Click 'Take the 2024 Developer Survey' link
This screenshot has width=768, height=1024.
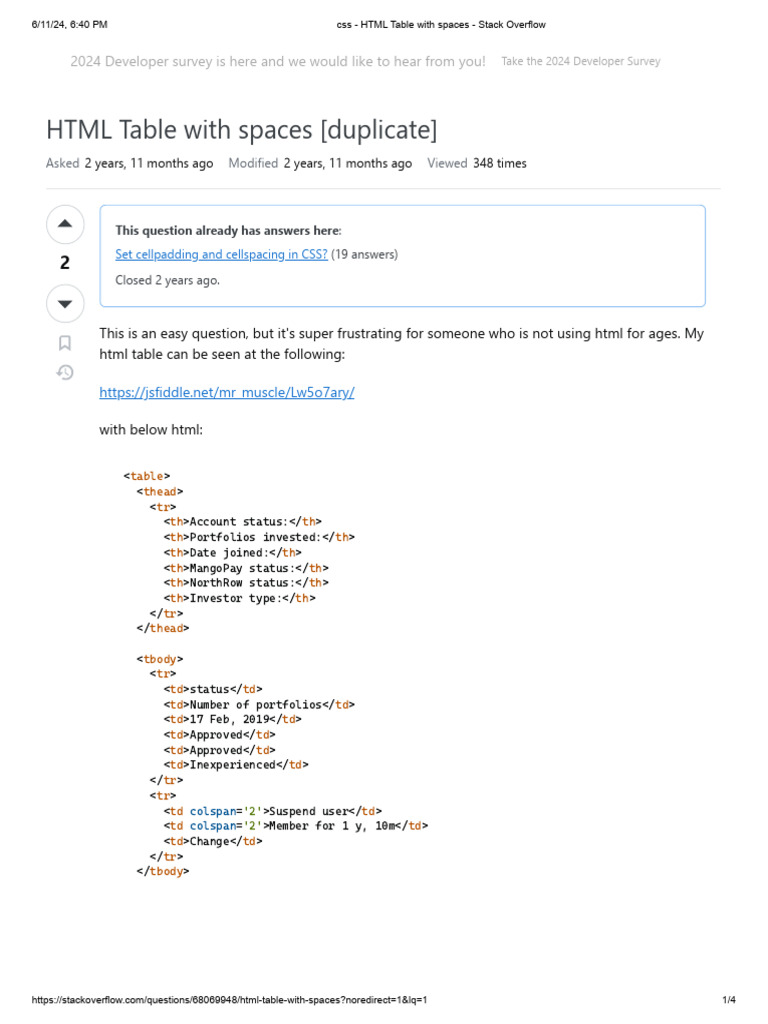[580, 61]
